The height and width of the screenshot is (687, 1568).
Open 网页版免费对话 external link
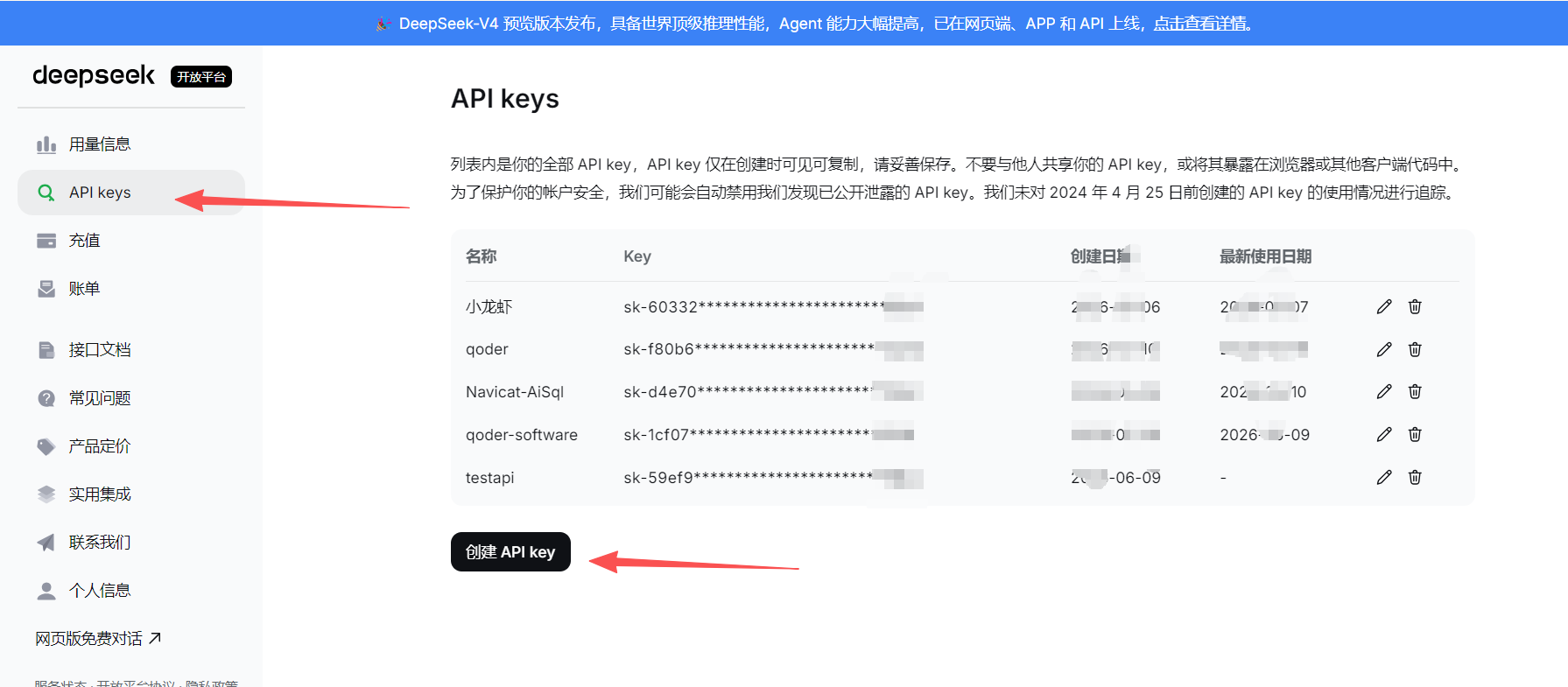pos(98,639)
